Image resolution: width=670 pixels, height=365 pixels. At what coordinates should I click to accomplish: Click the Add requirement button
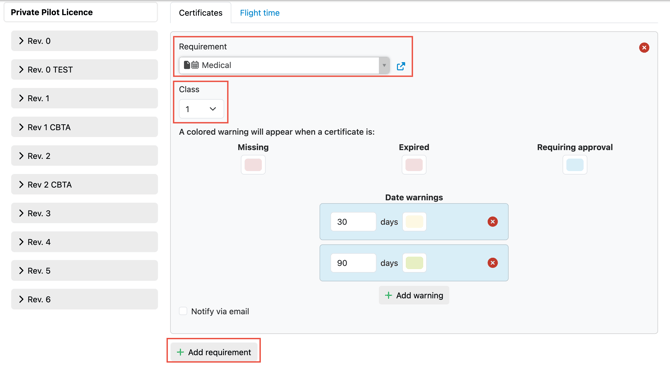pyautogui.click(x=214, y=352)
